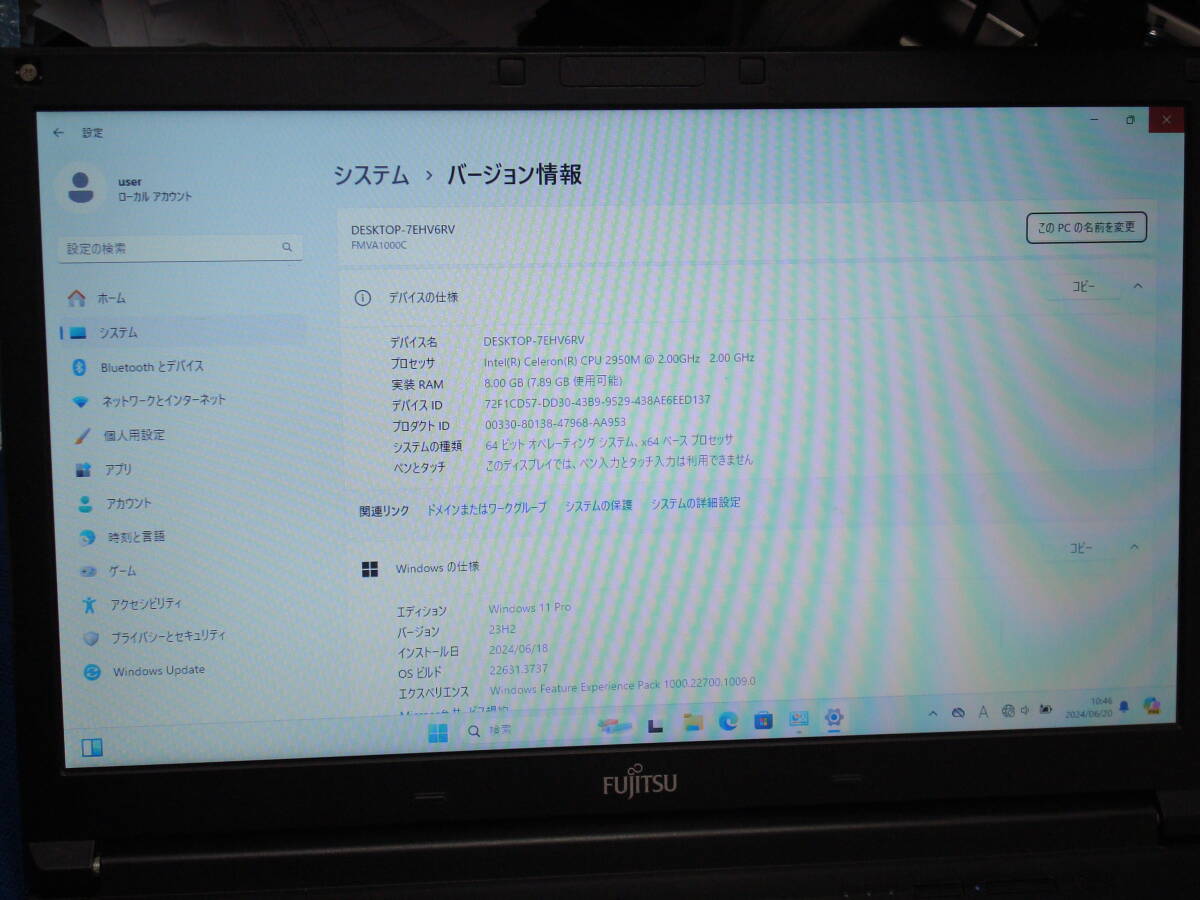Screen dimensions: 1200x900
Task: Click the volume speaker icon in the tray
Action: (x=1027, y=710)
